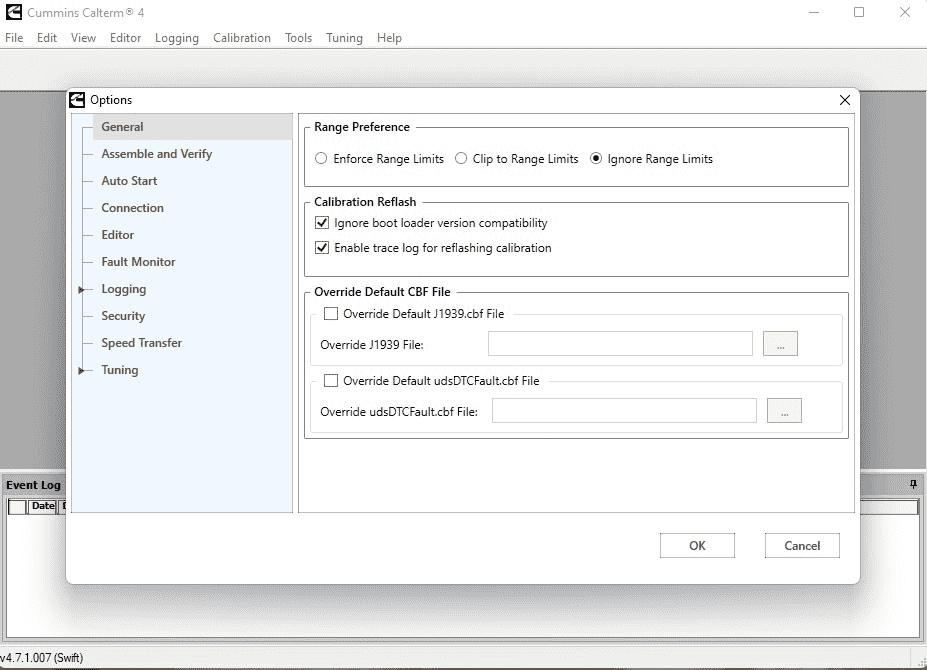Toggle Enable trace log for reflashing
Image resolution: width=927 pixels, height=670 pixels.
pos(322,248)
